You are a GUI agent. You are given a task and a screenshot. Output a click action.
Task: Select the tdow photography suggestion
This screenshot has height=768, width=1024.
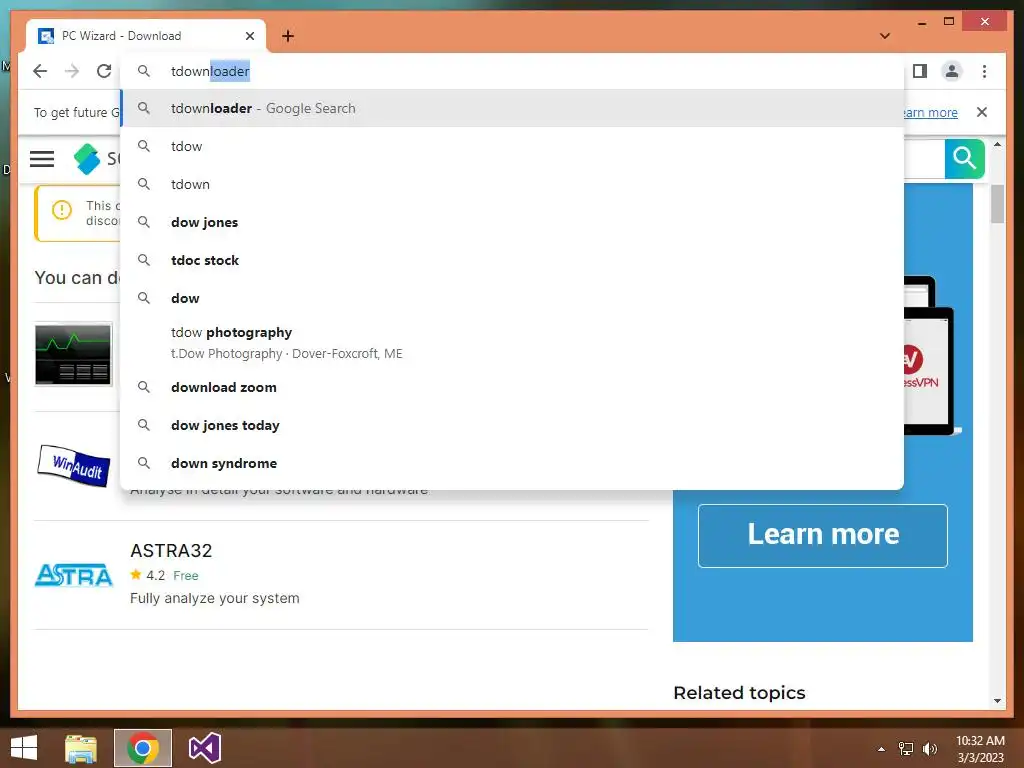tap(512, 342)
